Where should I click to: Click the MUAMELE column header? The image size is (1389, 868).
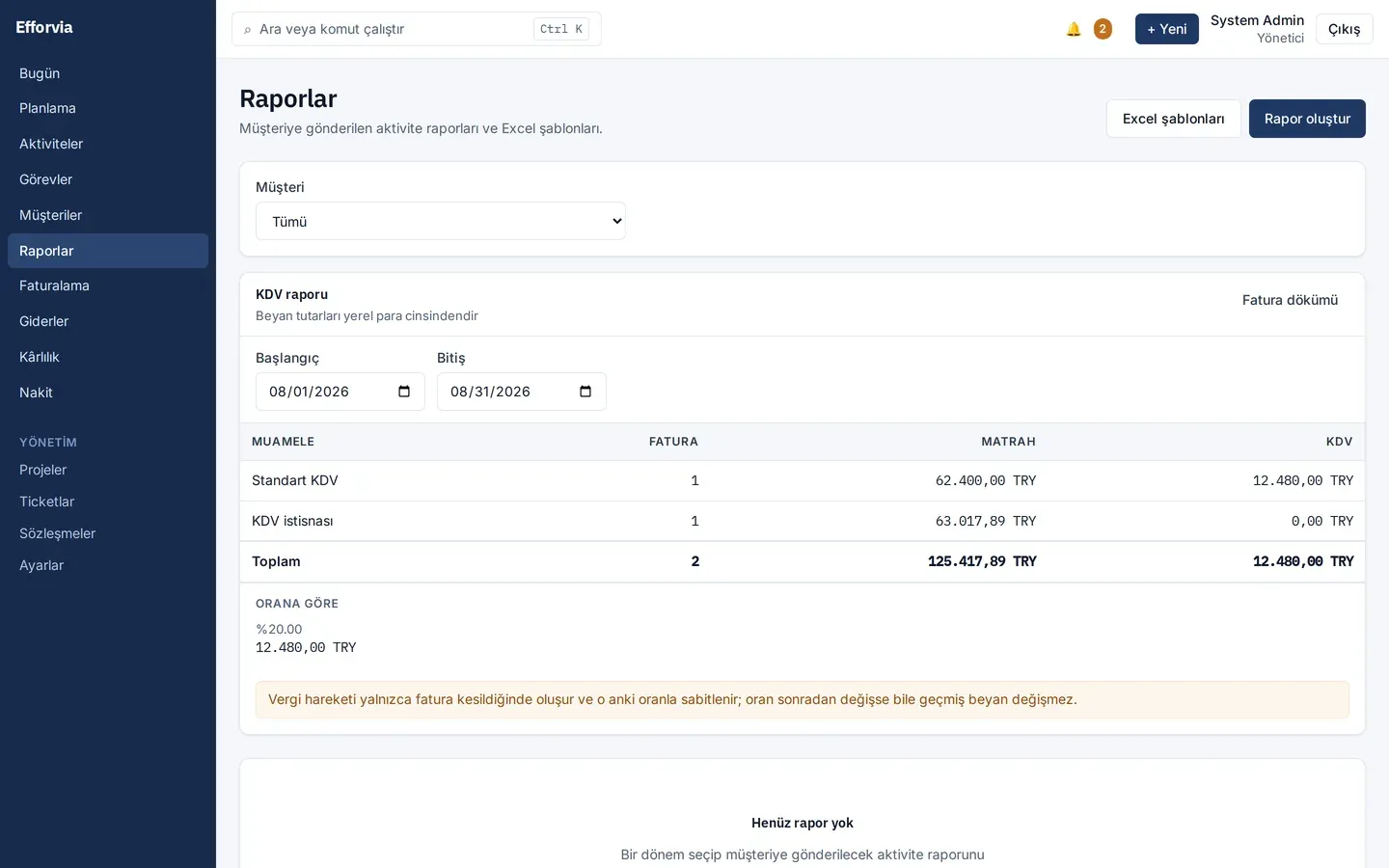point(283,442)
